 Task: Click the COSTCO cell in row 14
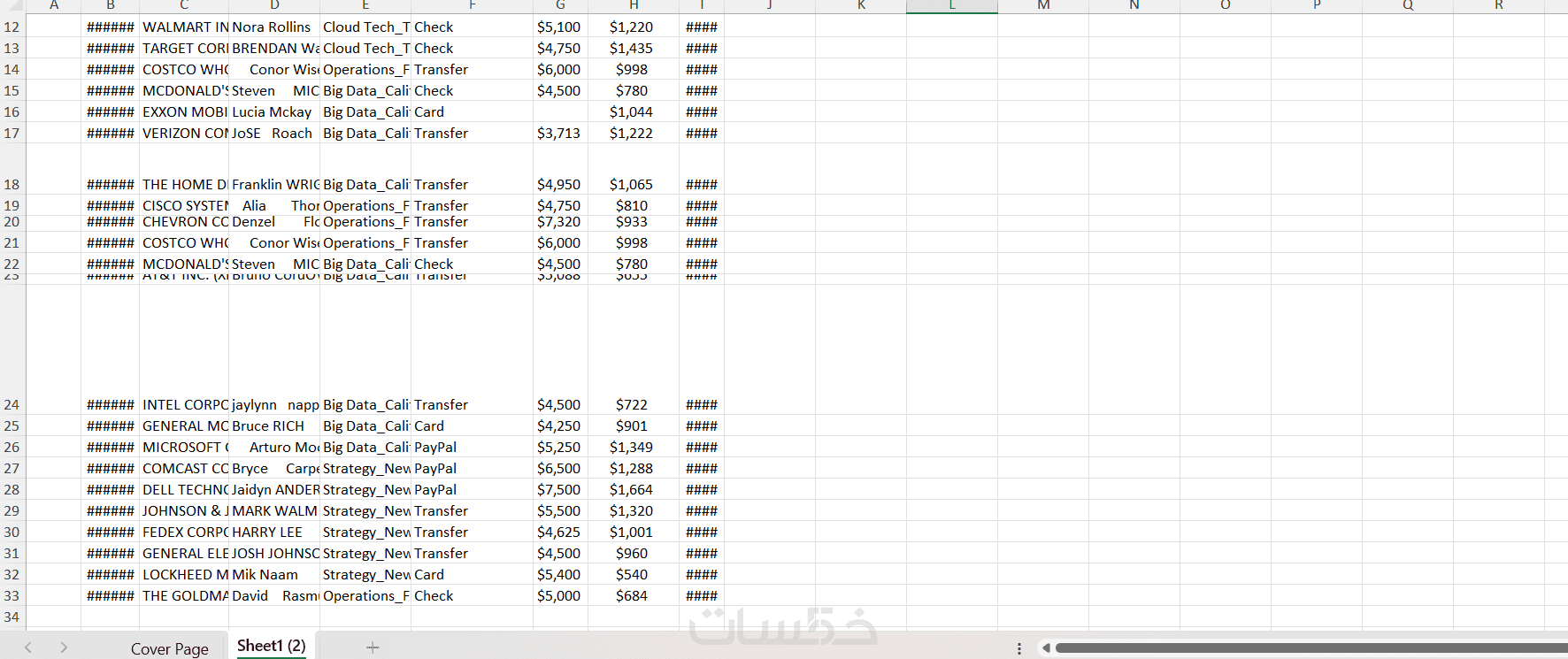click(x=184, y=69)
